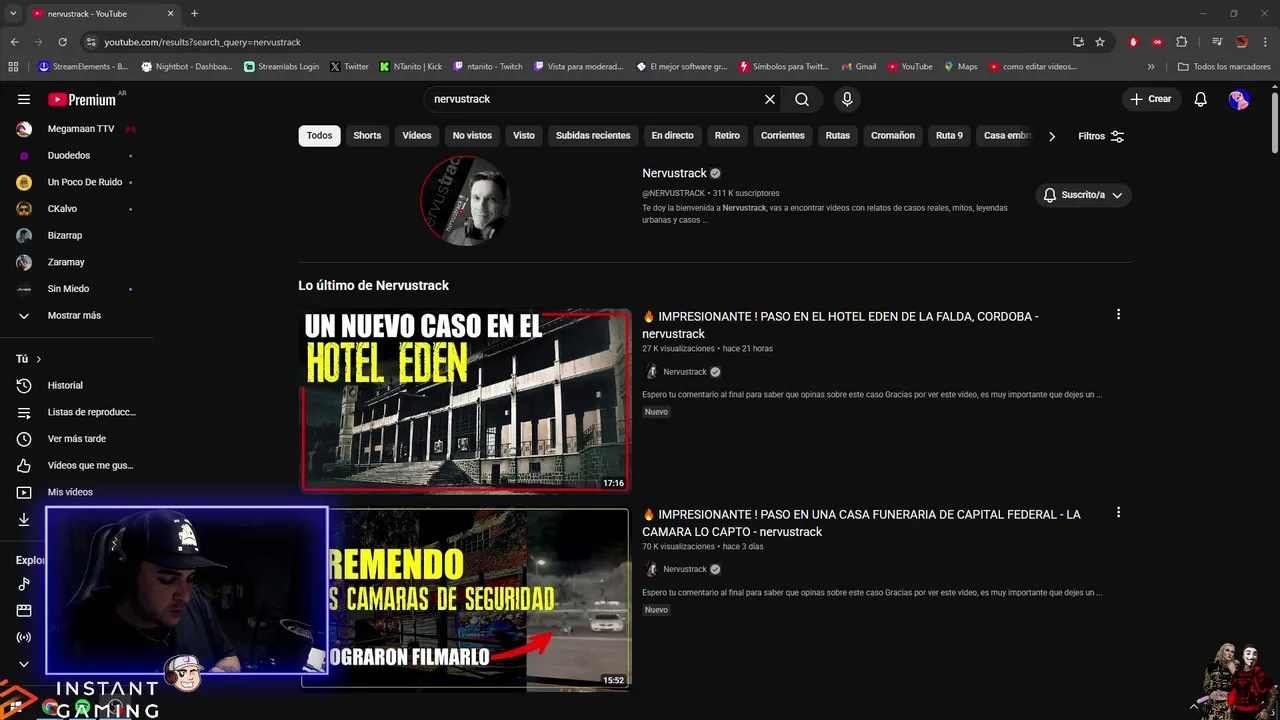This screenshot has height=720, width=1280.
Task: Open the StreamElements bookmark
Action: pyautogui.click(x=83, y=67)
